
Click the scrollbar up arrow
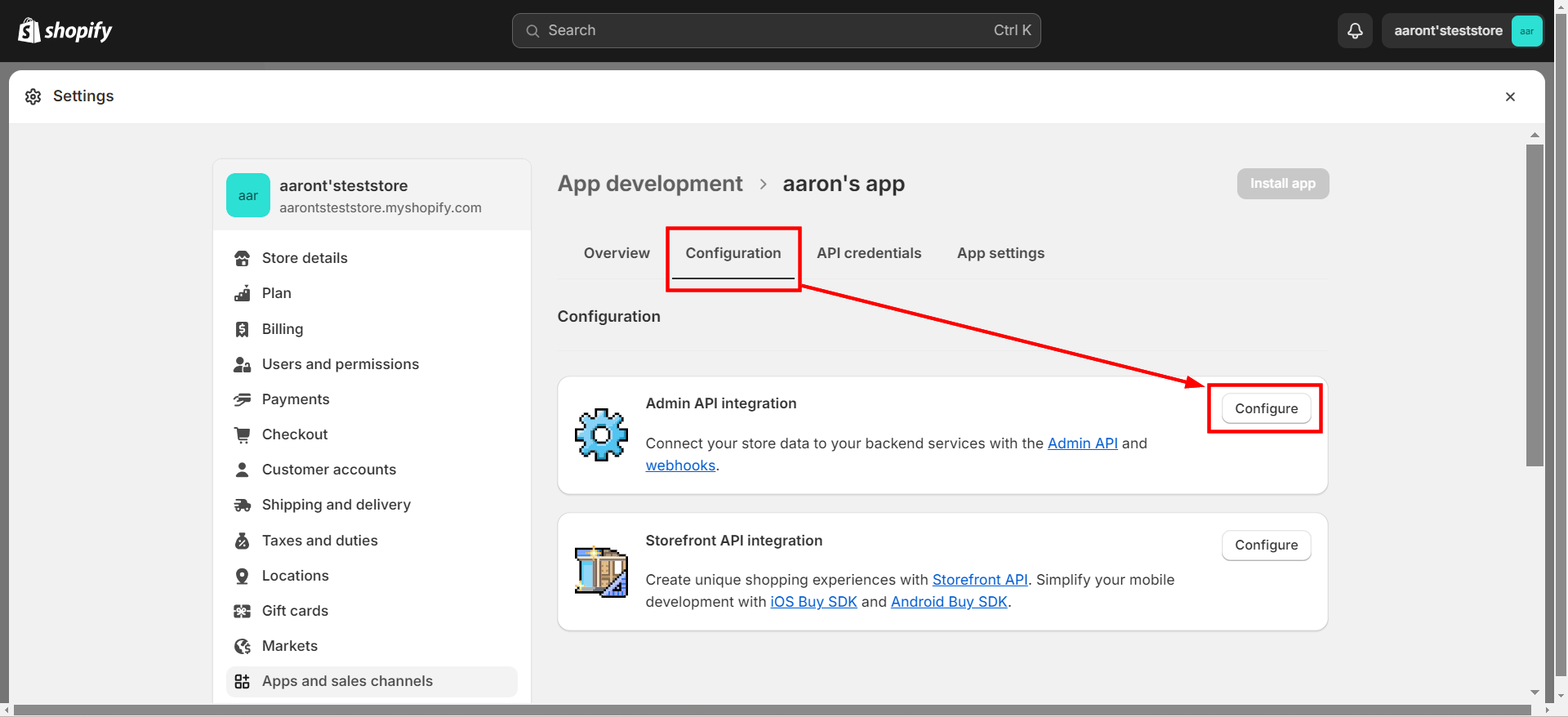[x=1535, y=135]
